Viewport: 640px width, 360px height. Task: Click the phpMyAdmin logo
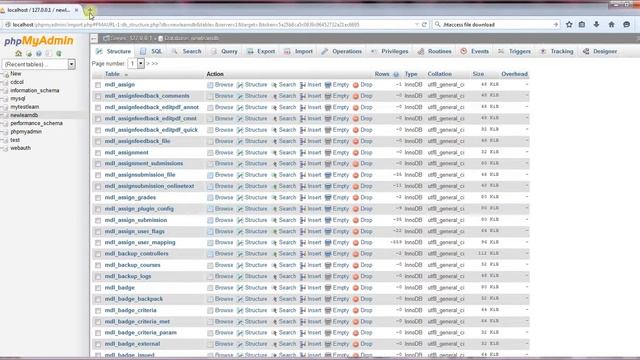(x=39, y=41)
